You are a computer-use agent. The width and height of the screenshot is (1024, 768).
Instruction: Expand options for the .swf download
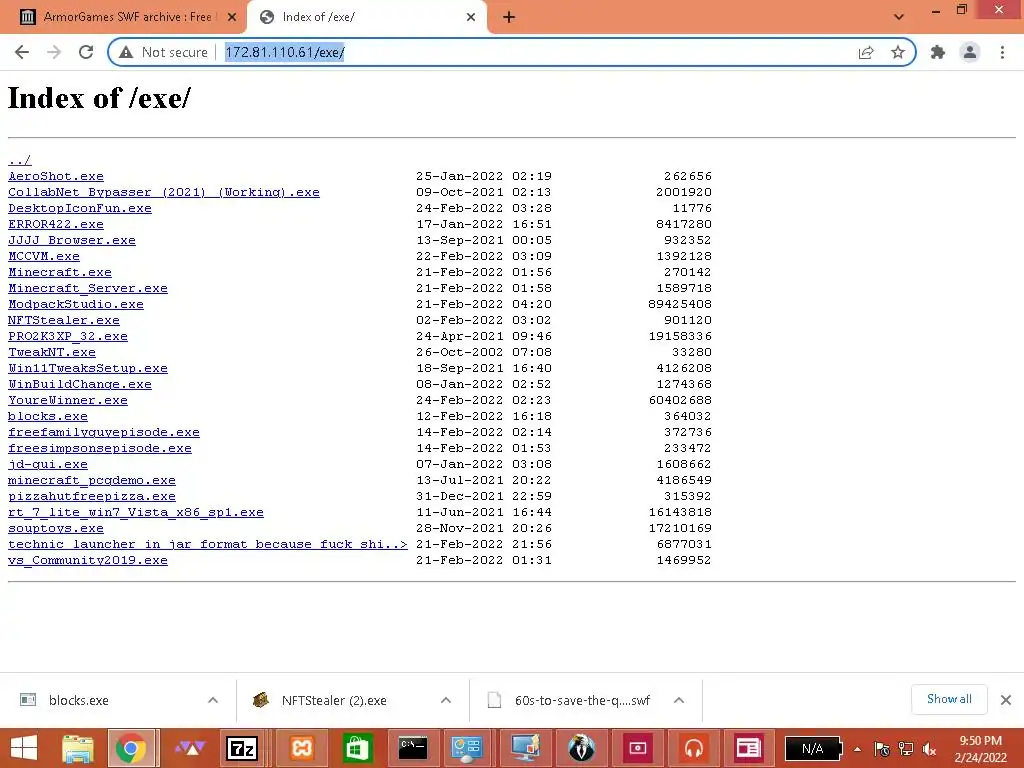click(x=679, y=700)
